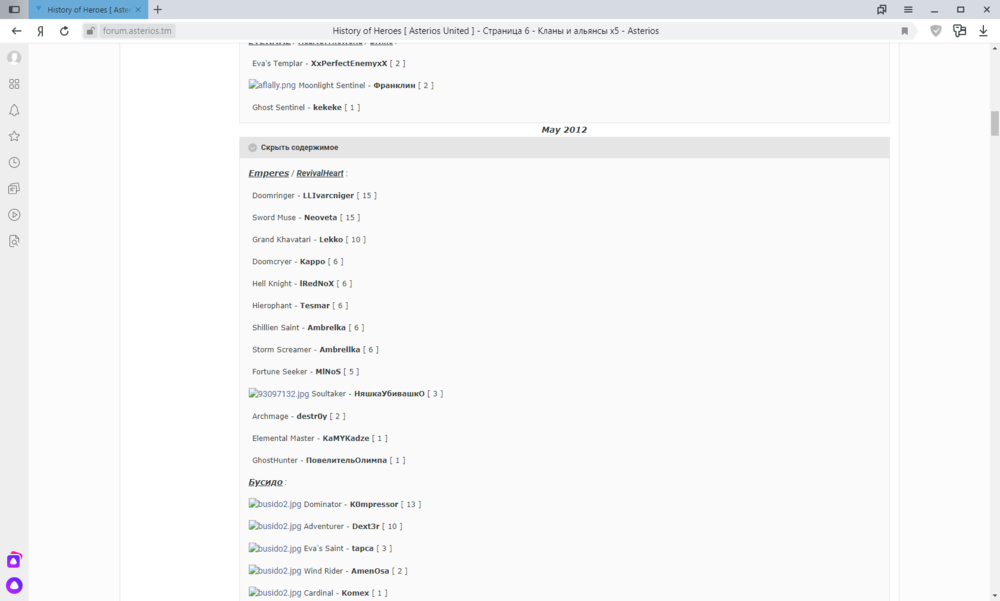Select the History of Heroes browser tab
The width and height of the screenshot is (1000, 601).
pyautogui.click(x=88, y=10)
